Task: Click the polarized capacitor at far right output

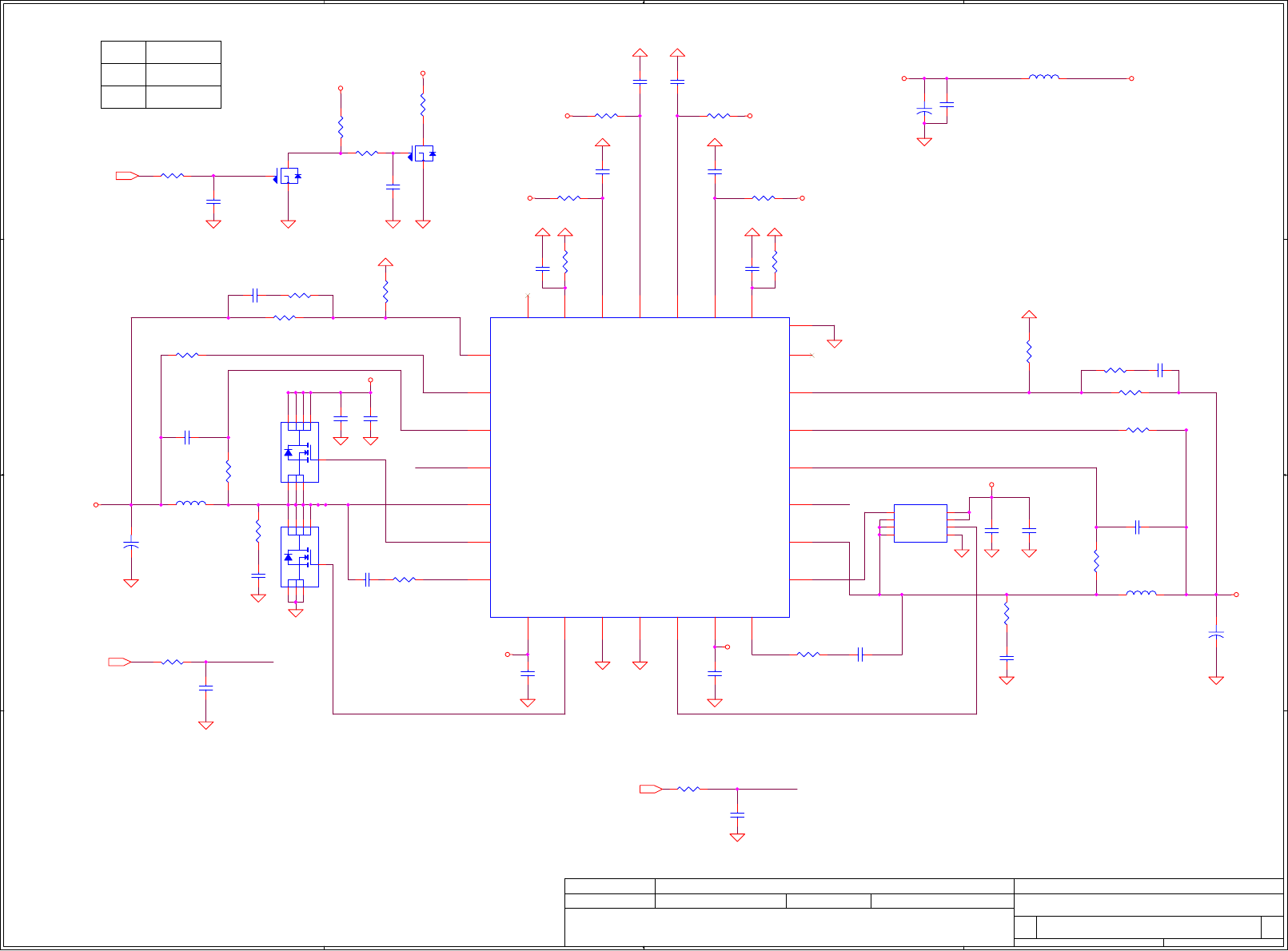Action: [x=1216, y=635]
